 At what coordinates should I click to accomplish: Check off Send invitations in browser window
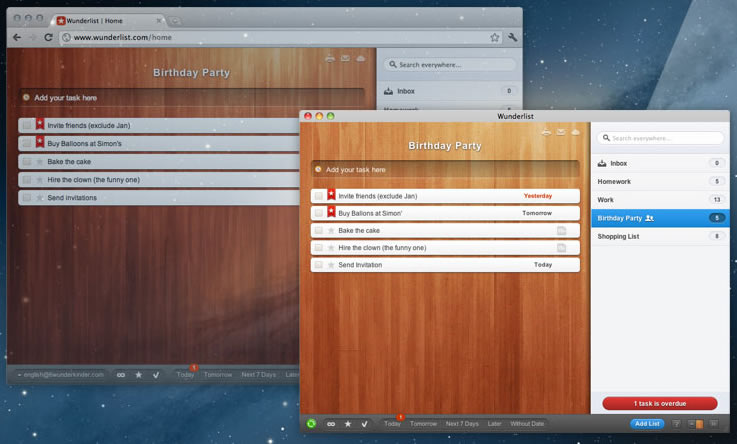[x=27, y=198]
